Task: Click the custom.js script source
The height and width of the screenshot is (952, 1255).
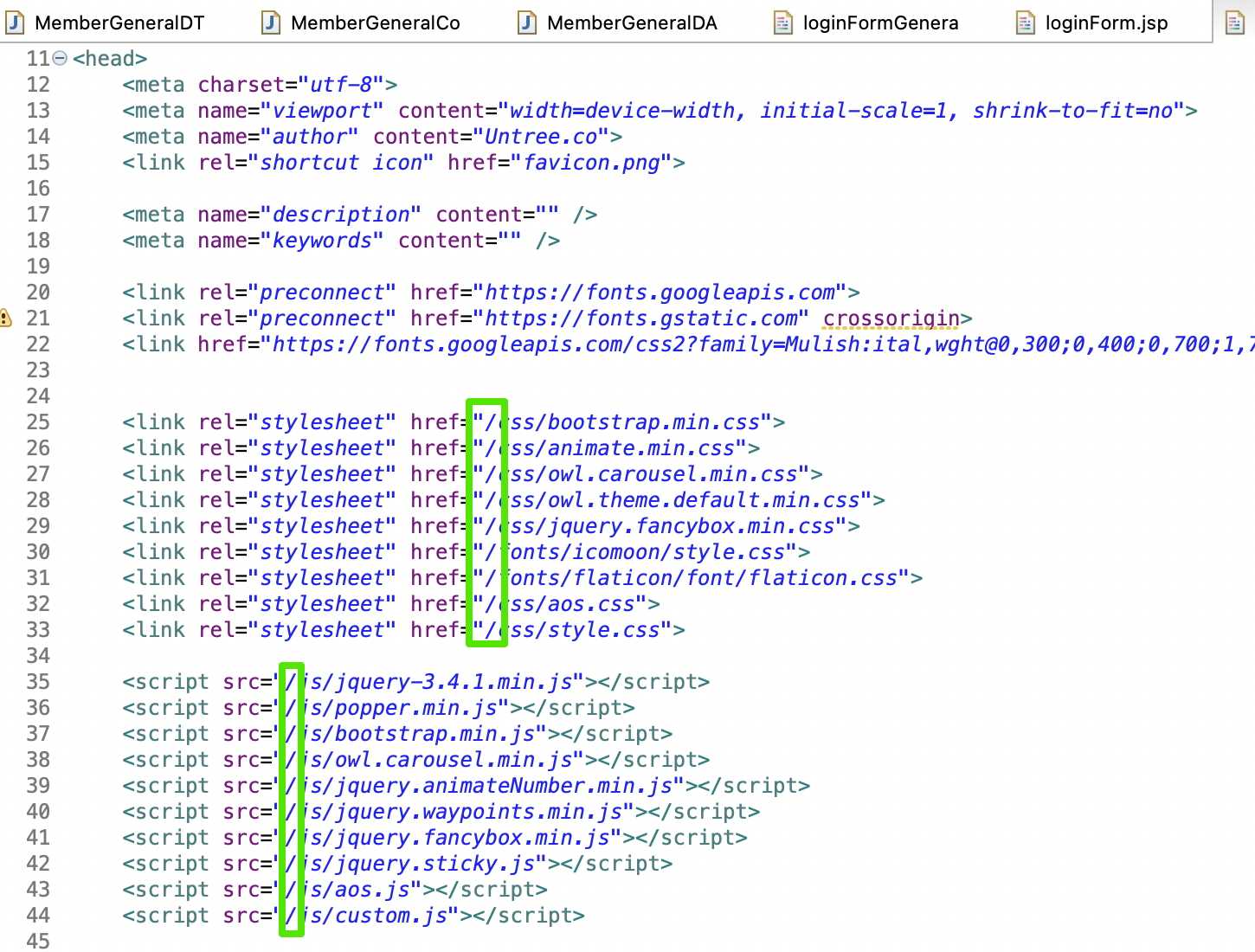Action: (366, 916)
